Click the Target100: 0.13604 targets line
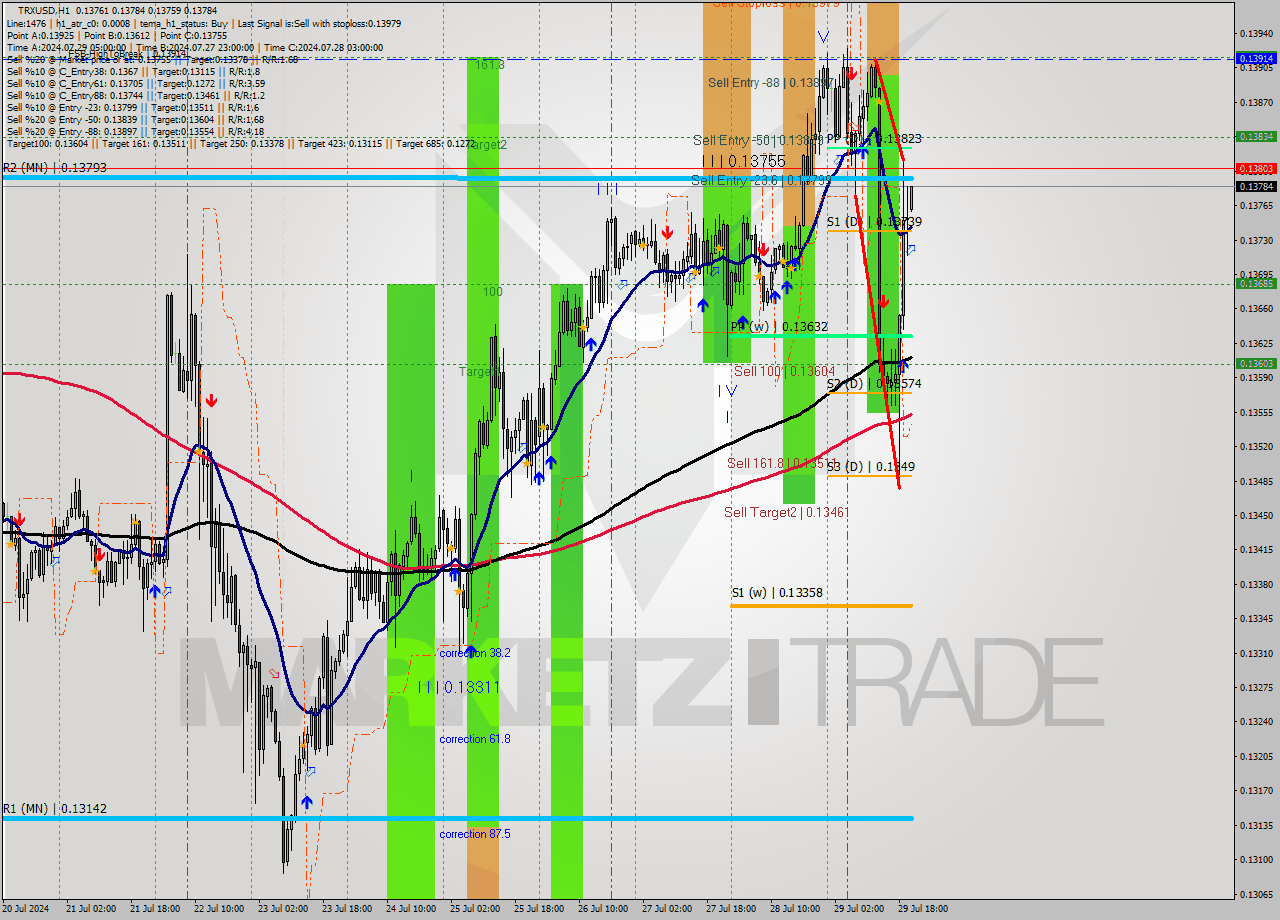Viewport: 1280px width, 920px height. coord(240,143)
